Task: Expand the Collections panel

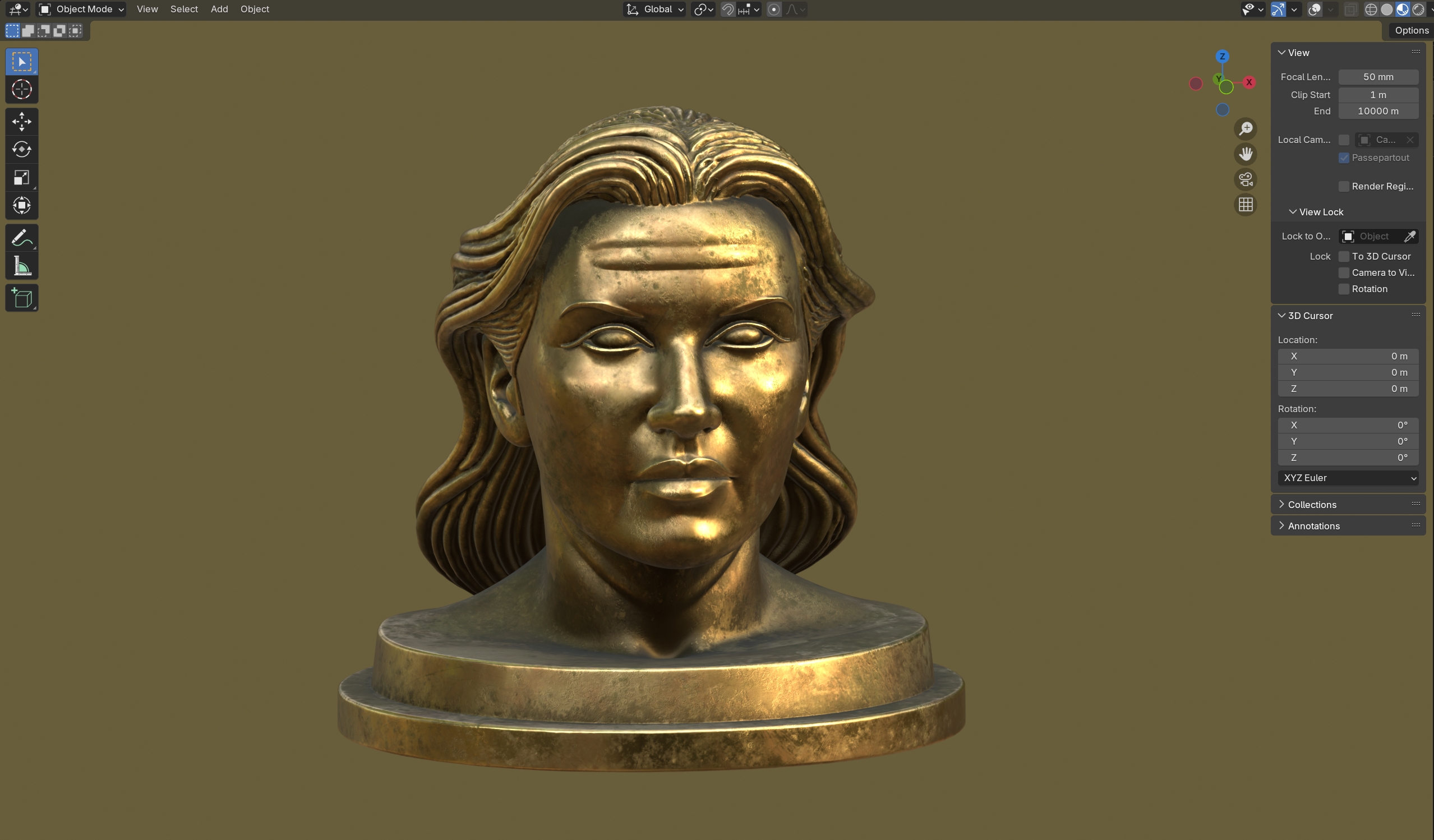Action: pyautogui.click(x=1312, y=505)
